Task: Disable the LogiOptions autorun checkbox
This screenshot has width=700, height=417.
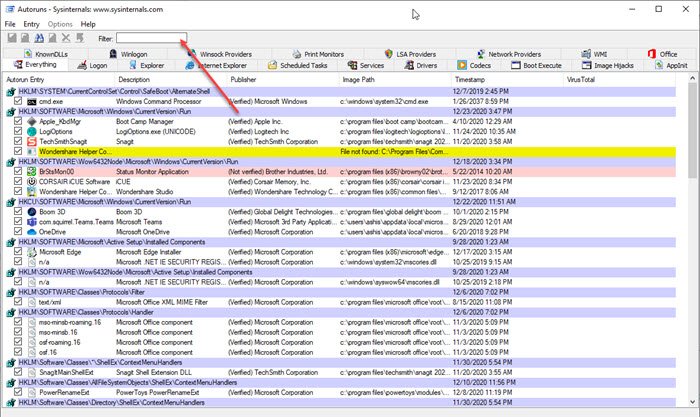Action: click(x=18, y=131)
